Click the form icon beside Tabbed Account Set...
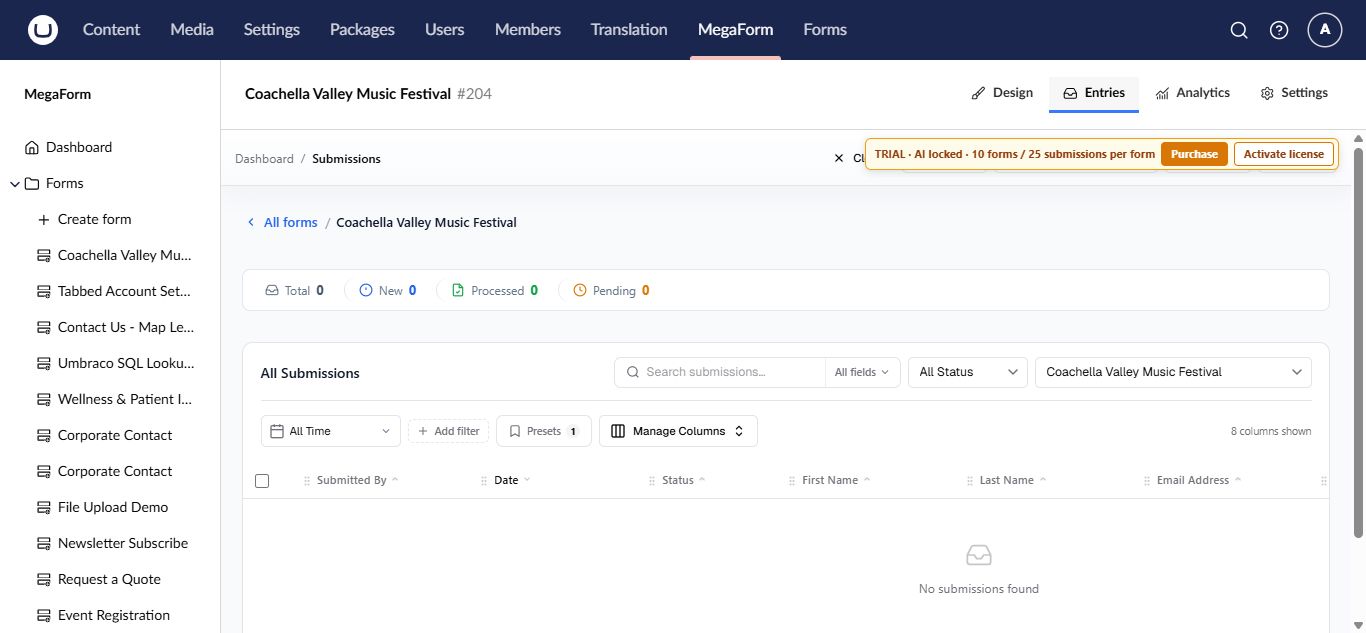The height and width of the screenshot is (633, 1366). (43, 291)
